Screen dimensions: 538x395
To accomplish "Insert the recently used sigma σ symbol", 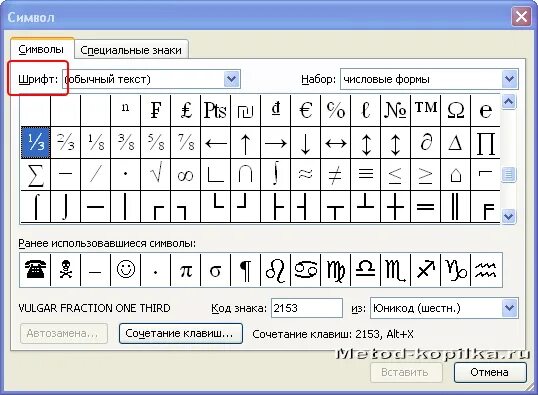I will click(x=216, y=270).
